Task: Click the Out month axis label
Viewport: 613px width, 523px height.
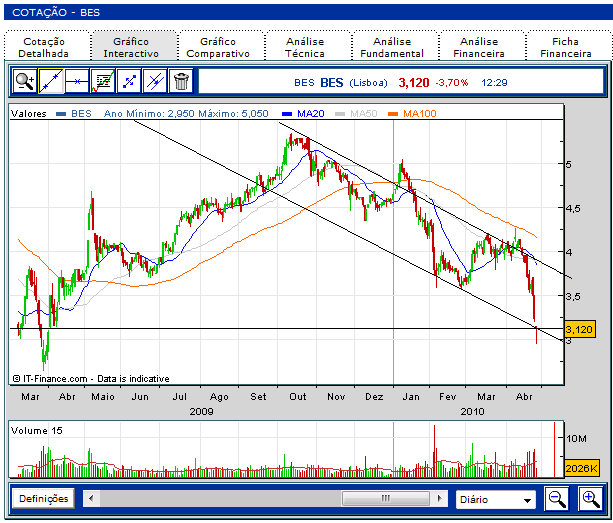Action: [x=298, y=397]
